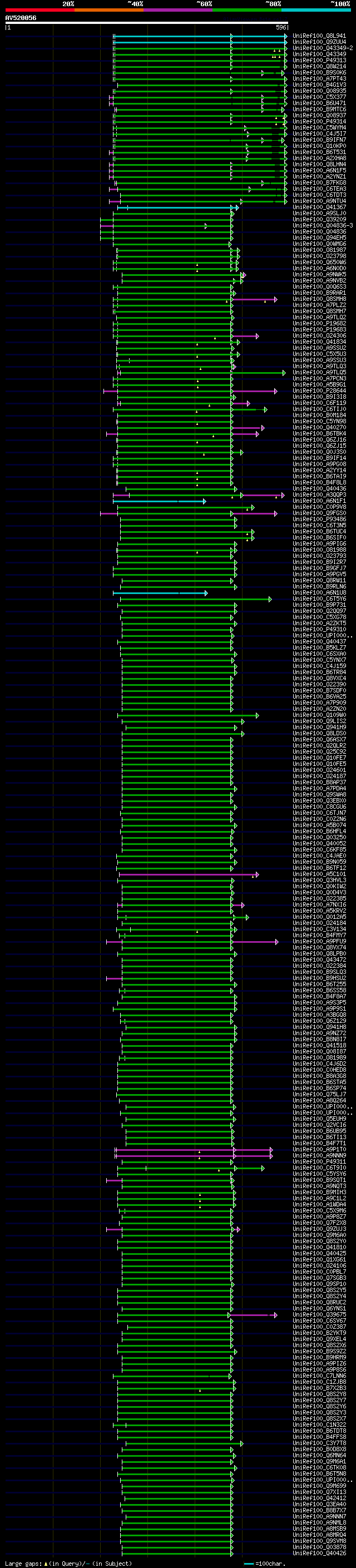Select the UniRef100_Q9LIS2 label

(x=319, y=721)
